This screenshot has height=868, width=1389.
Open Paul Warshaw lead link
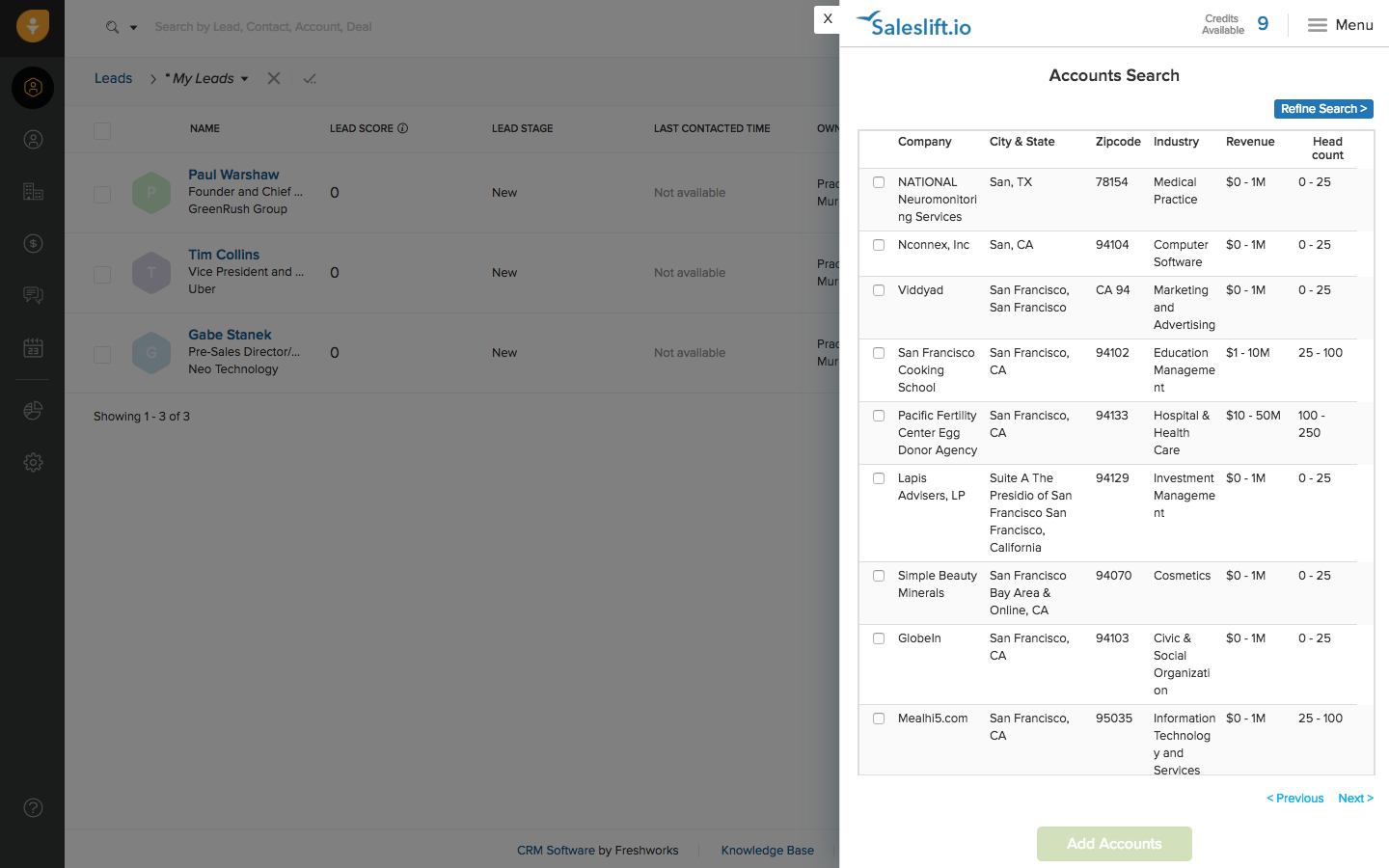pos(233,175)
